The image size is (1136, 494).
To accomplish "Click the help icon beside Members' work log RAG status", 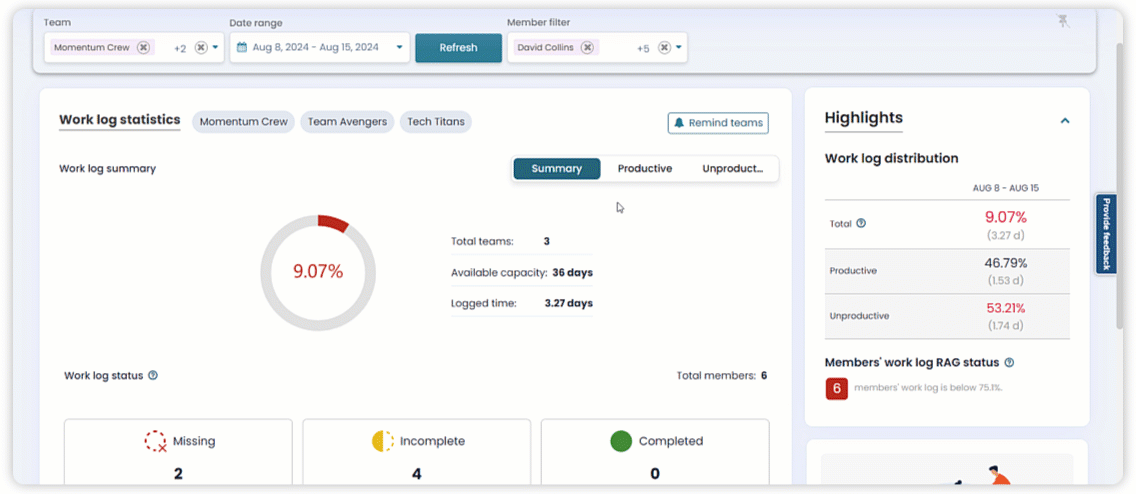I will click(1009, 363).
